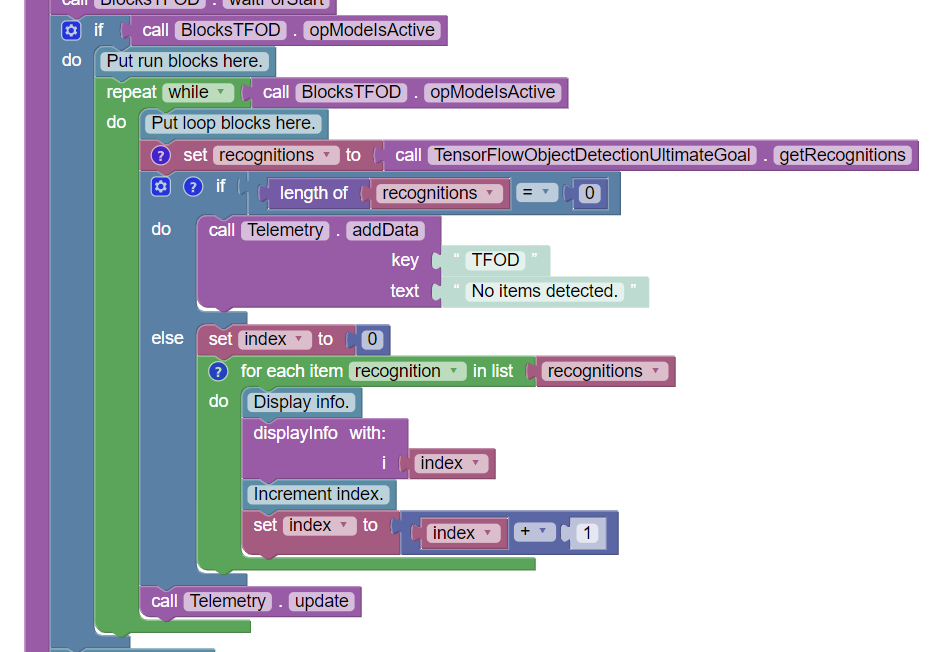This screenshot has width=938, height=652.
Task: Click the number 0 field in the length comparison
Action: point(590,193)
